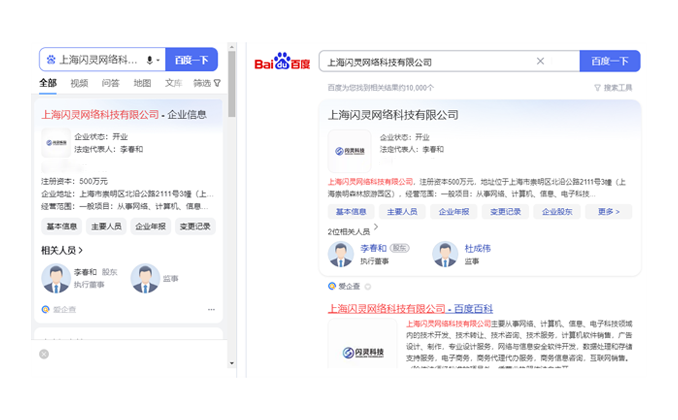Click company title in right info card

coord(393,115)
